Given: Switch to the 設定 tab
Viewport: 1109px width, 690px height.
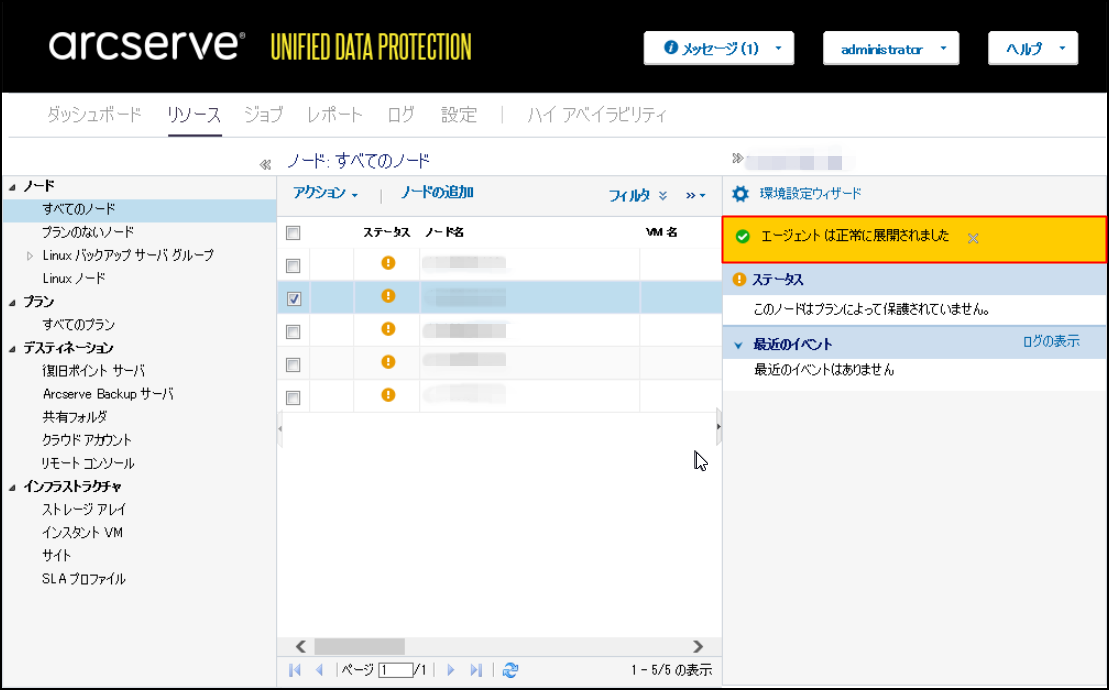Looking at the screenshot, I should click(459, 114).
